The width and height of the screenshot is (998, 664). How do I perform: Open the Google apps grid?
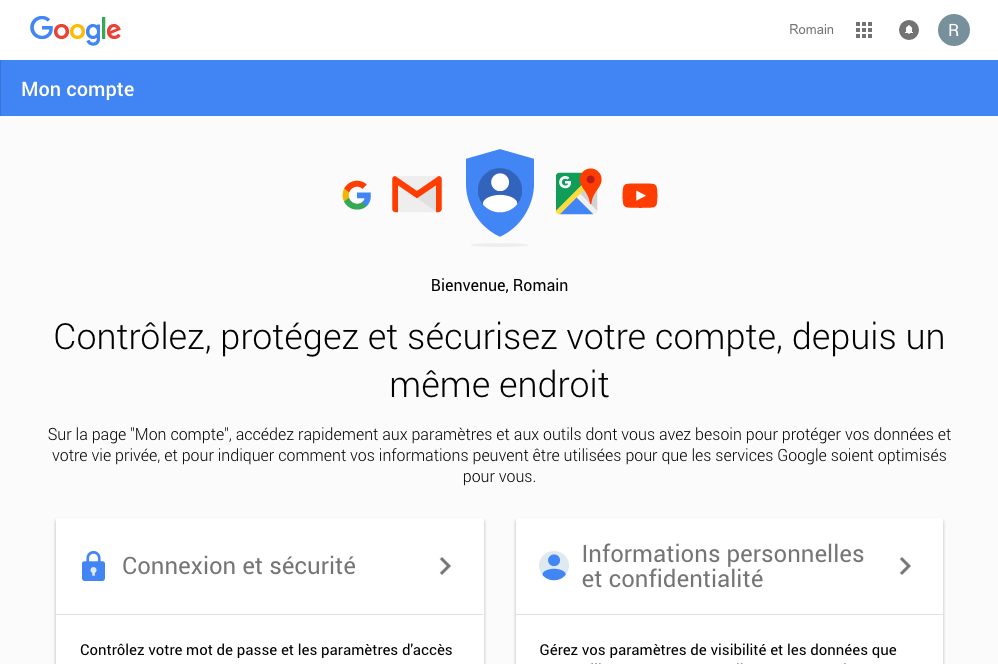tap(863, 30)
